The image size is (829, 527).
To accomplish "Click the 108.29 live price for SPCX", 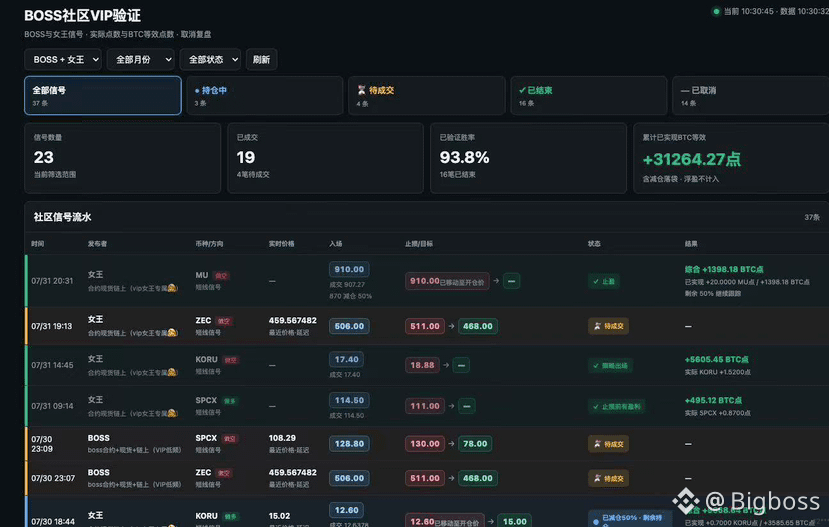I will 282,438.
